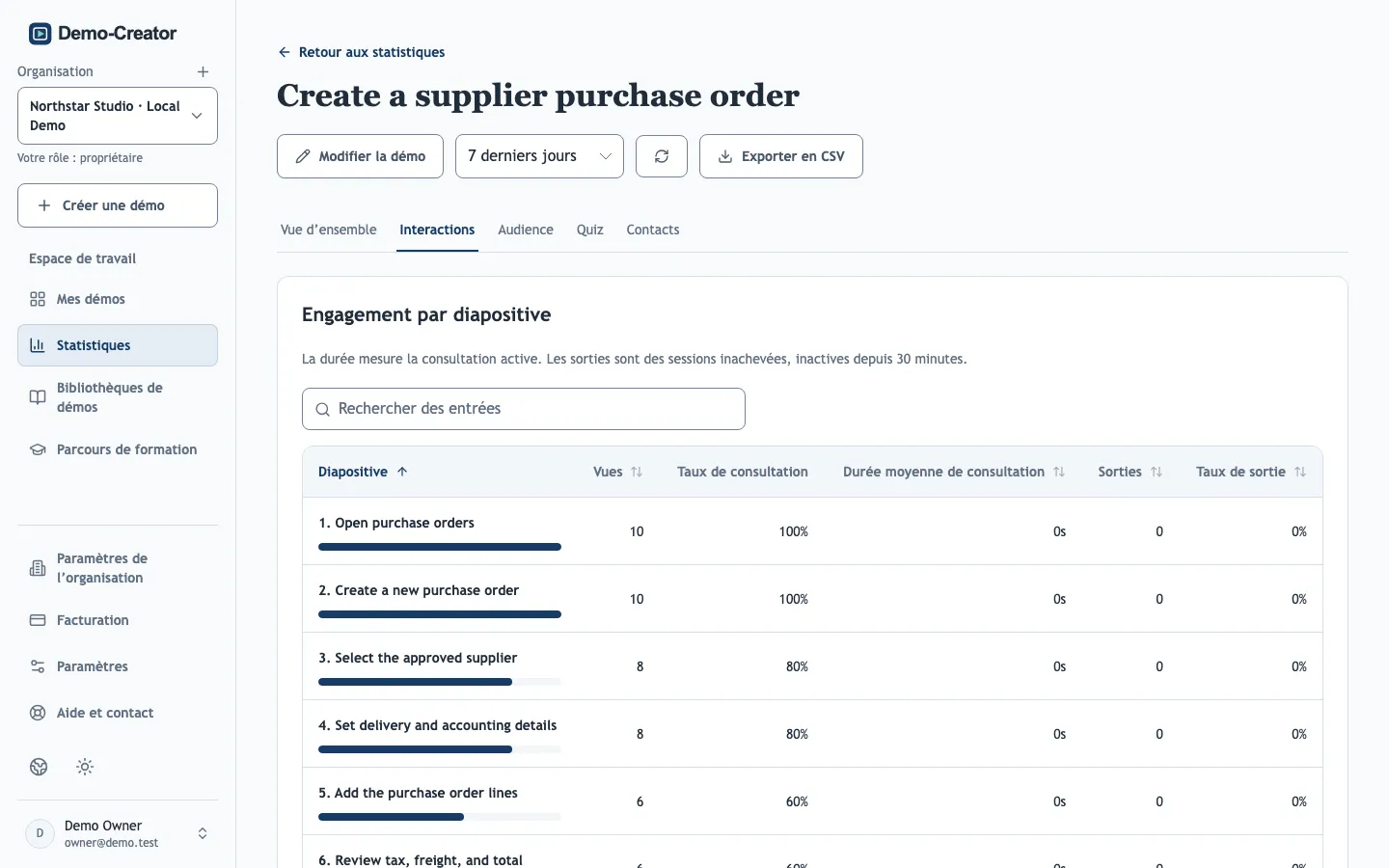Open Facturation page
This screenshot has width=1389, height=868.
point(118,620)
